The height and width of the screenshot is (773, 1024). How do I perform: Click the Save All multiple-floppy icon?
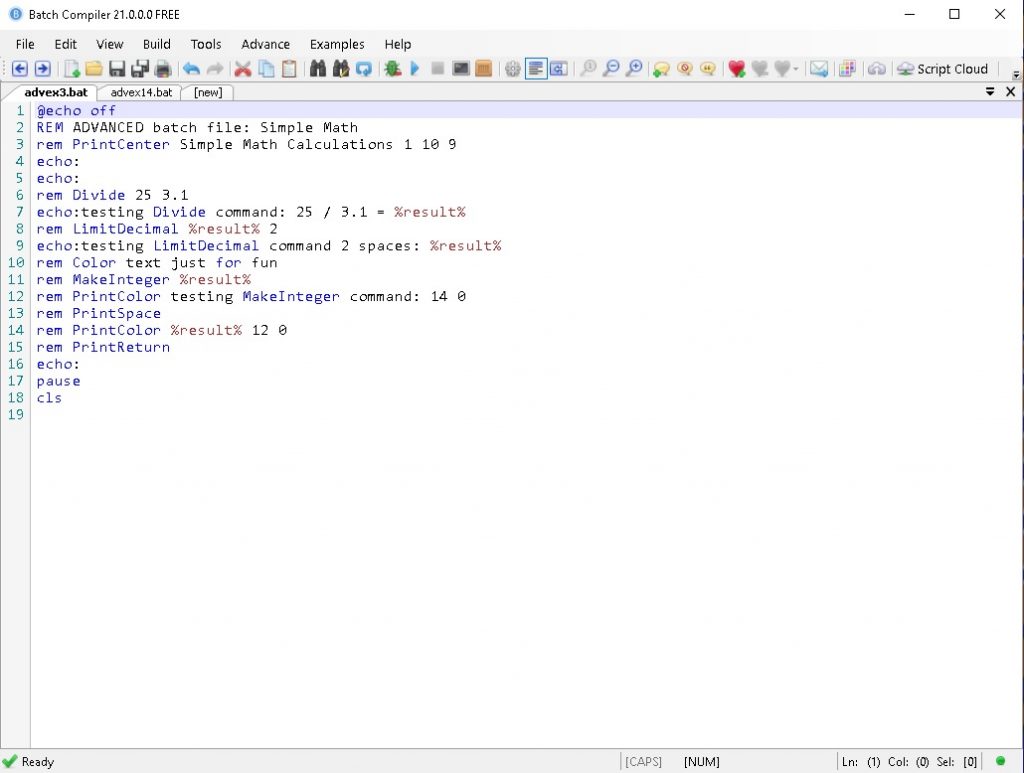tap(140, 69)
